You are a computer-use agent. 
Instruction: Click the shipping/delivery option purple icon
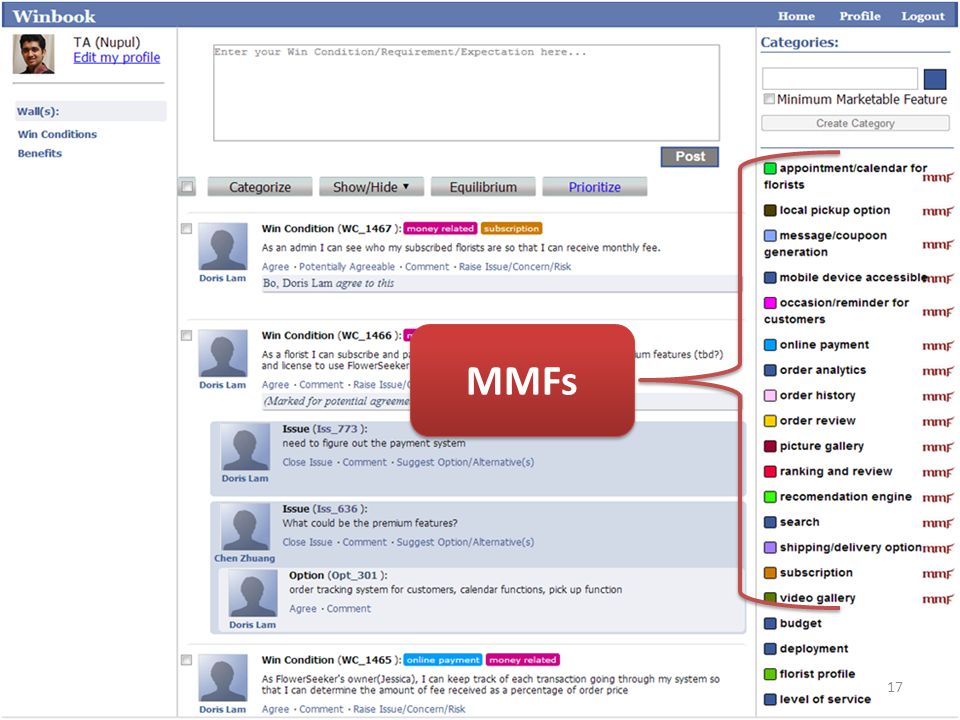tap(770, 547)
